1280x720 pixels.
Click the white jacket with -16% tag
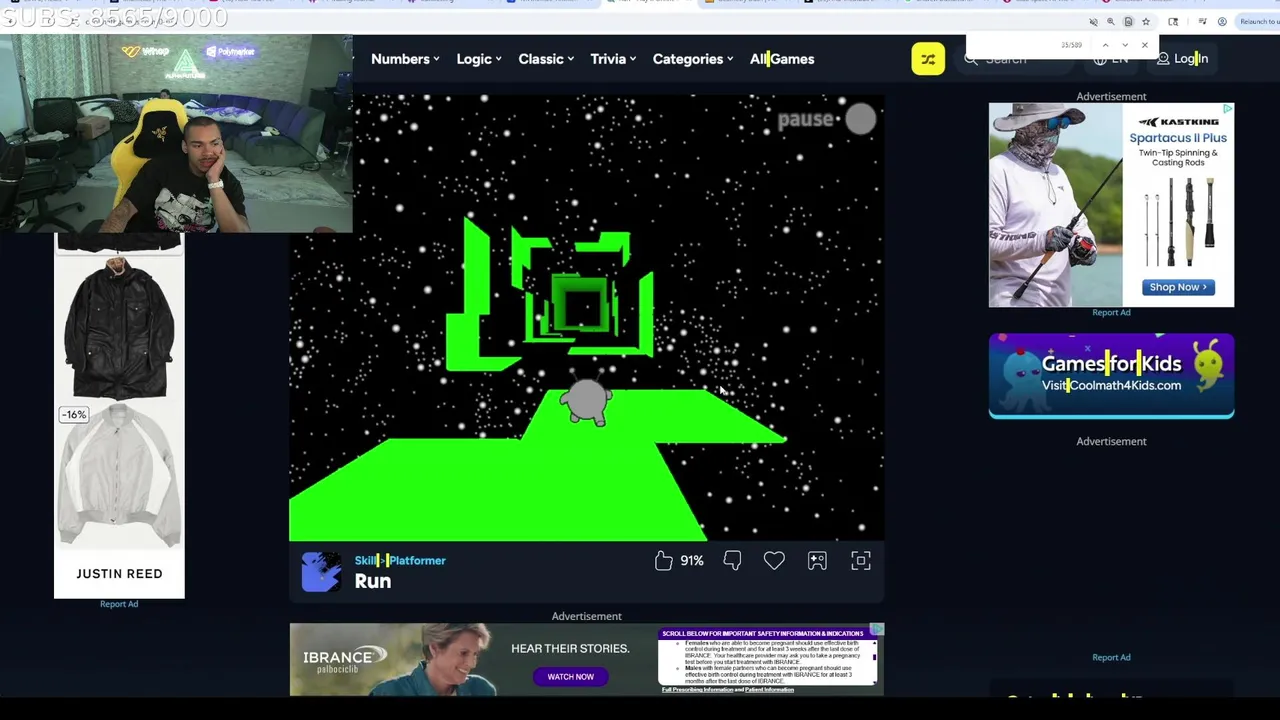pyautogui.click(x=119, y=475)
